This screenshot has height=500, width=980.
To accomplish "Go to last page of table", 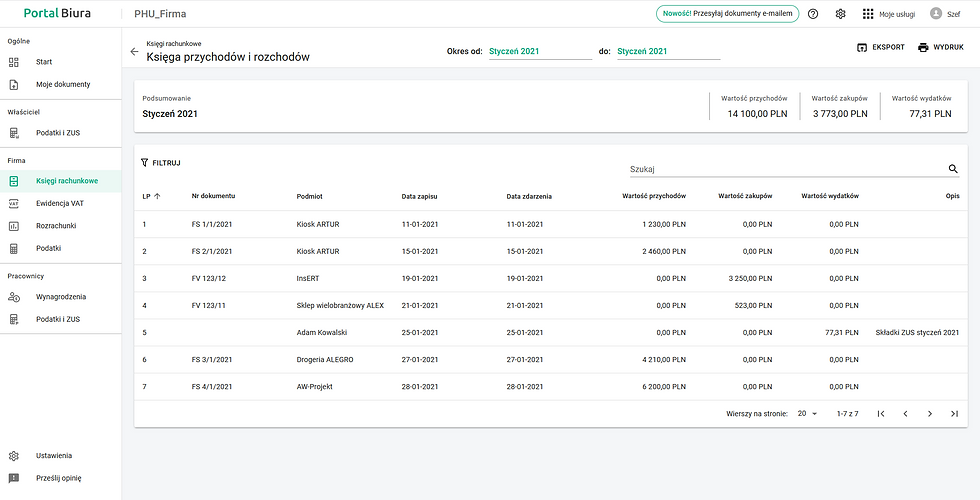I will point(954,414).
